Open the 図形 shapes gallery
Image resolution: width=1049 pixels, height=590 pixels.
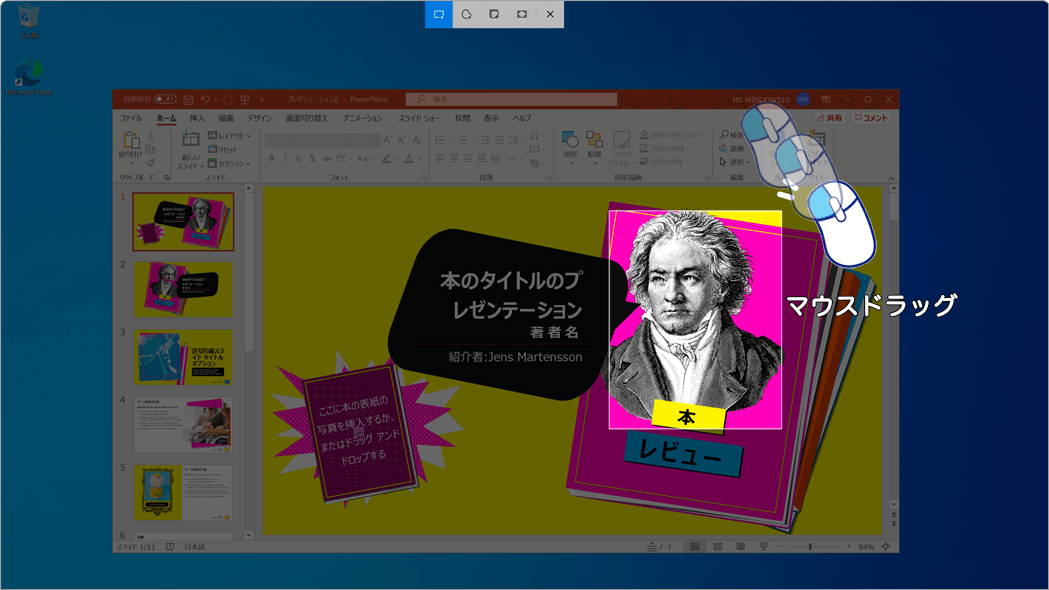click(570, 147)
